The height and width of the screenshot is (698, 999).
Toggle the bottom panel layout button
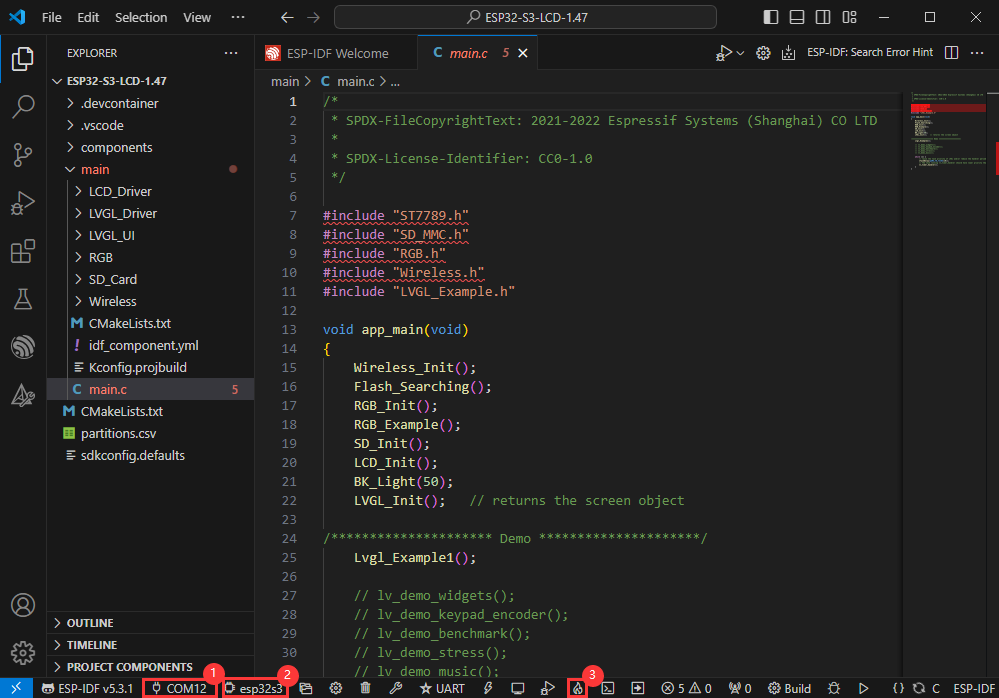tap(796, 17)
